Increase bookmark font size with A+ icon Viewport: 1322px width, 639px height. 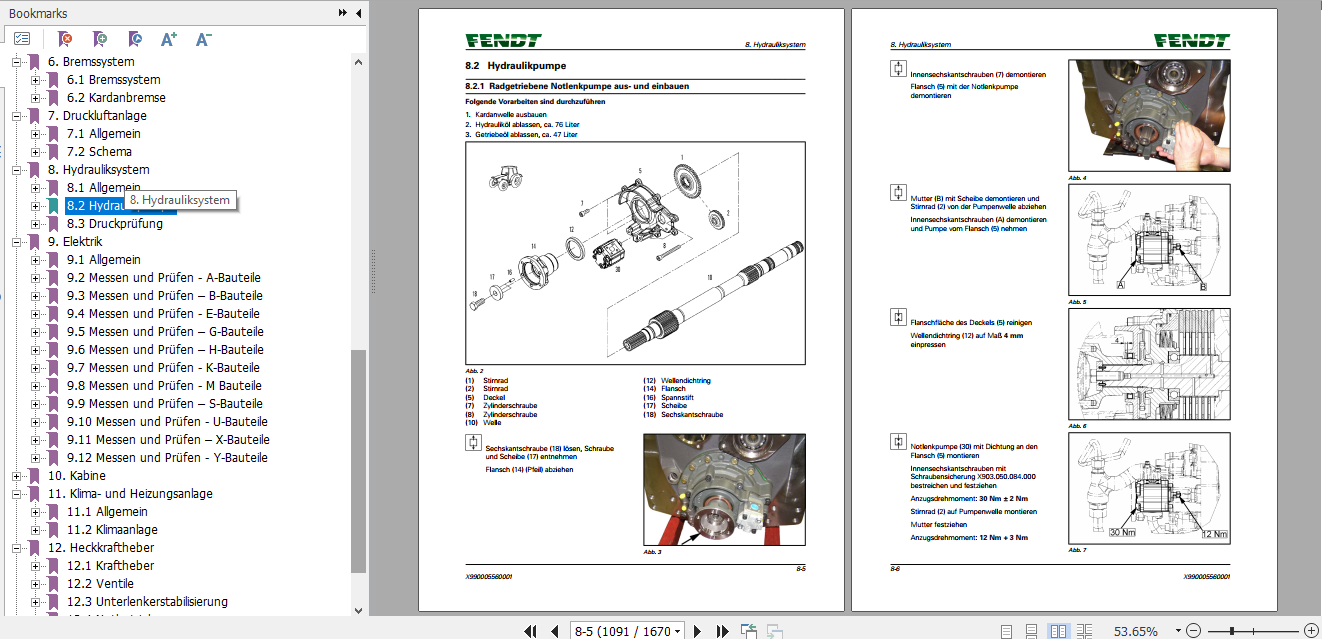169,39
